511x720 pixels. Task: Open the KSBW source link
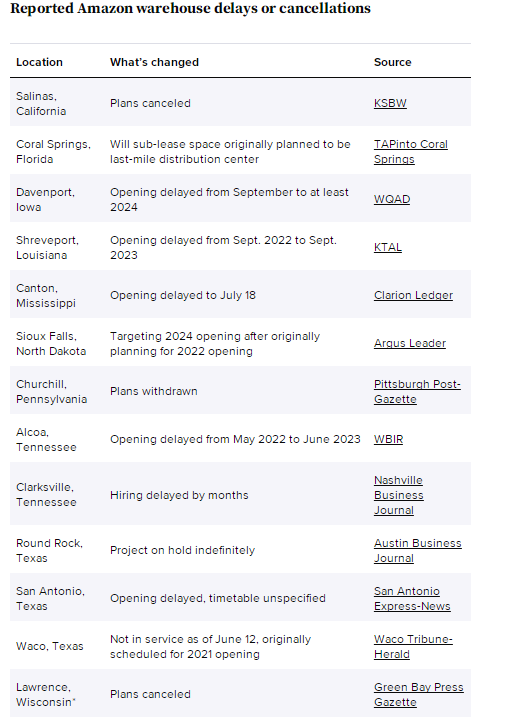tap(390, 103)
